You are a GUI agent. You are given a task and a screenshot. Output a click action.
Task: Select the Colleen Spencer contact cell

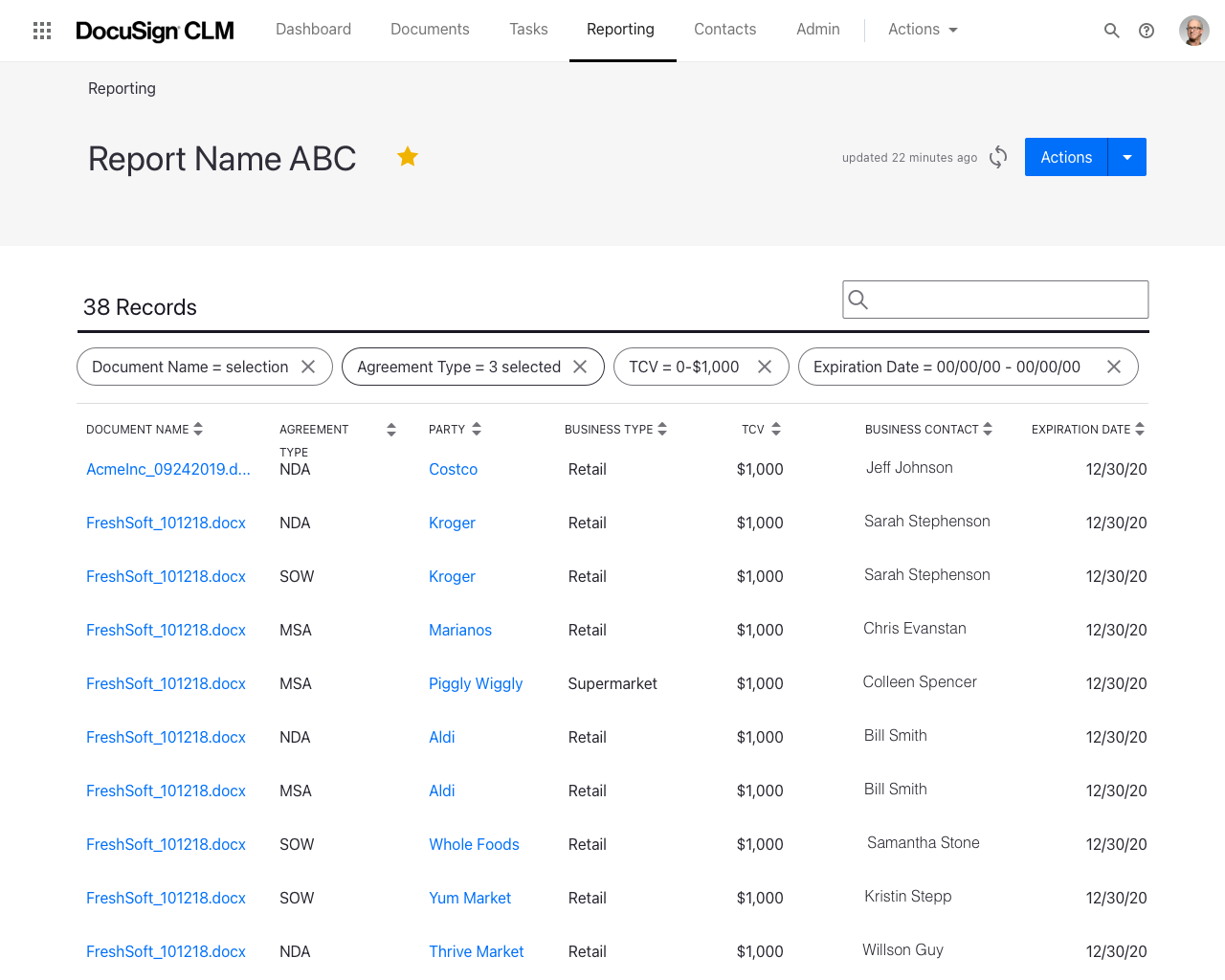(920, 681)
